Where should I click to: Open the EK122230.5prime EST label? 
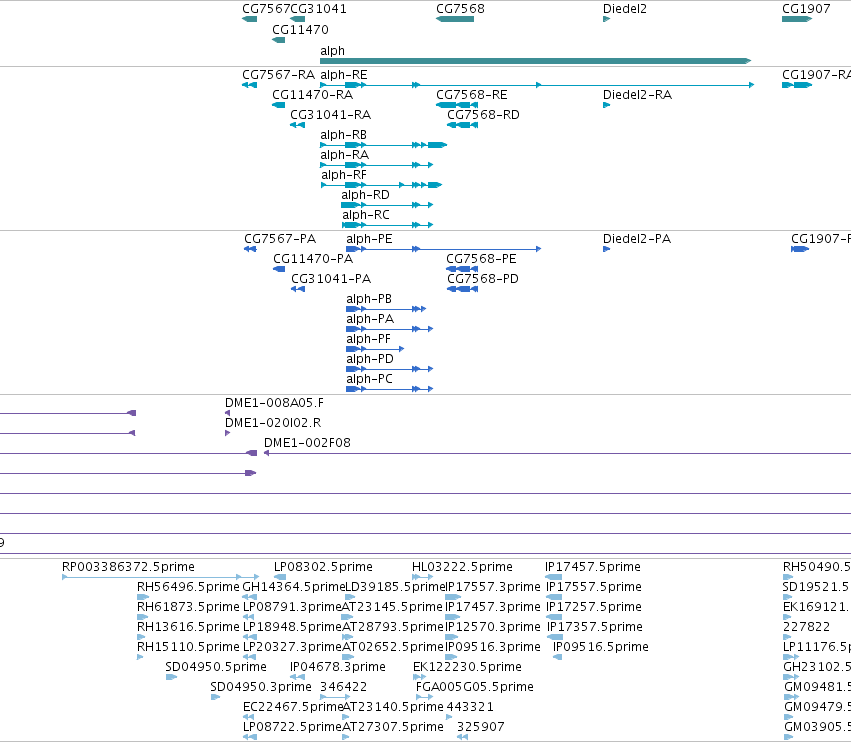pos(467,667)
